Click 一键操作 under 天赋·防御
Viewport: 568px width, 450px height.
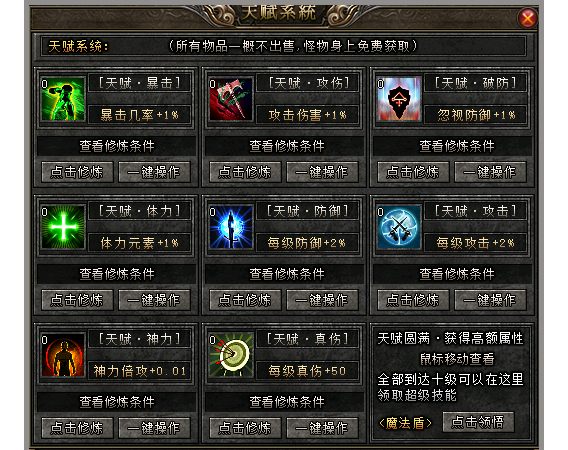point(322,300)
